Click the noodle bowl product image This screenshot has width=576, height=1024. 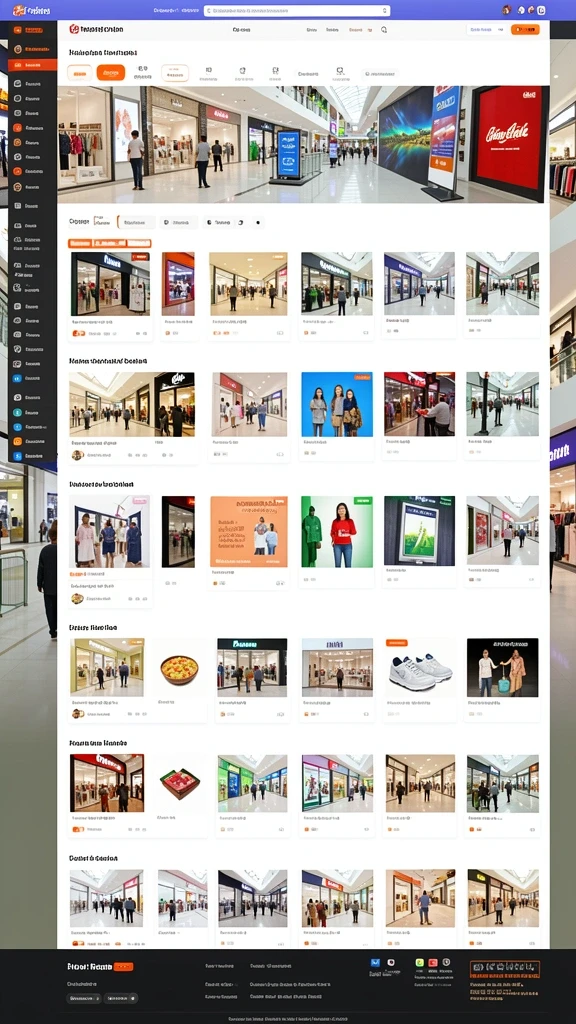[179, 669]
